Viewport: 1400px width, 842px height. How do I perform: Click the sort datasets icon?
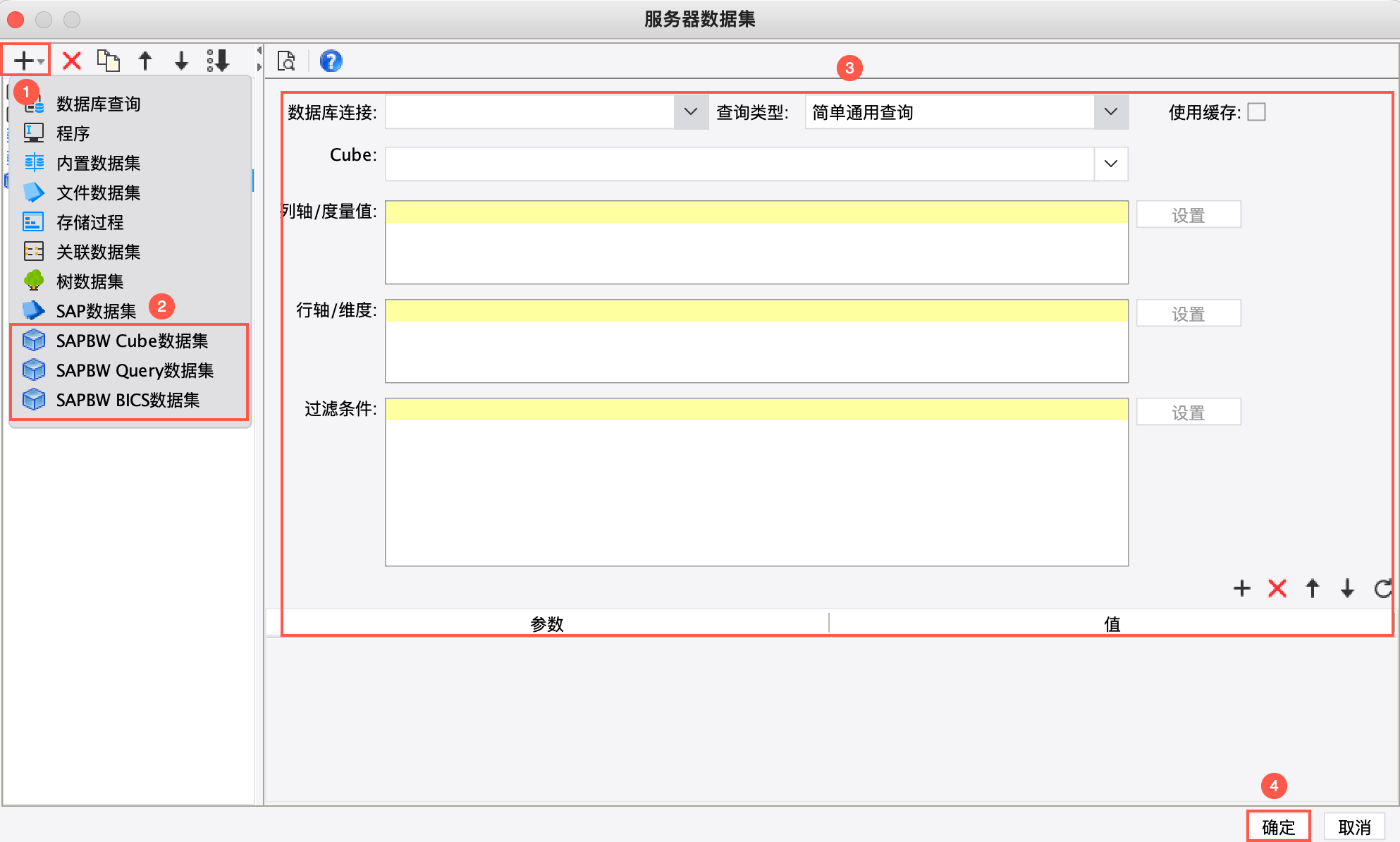tap(218, 61)
